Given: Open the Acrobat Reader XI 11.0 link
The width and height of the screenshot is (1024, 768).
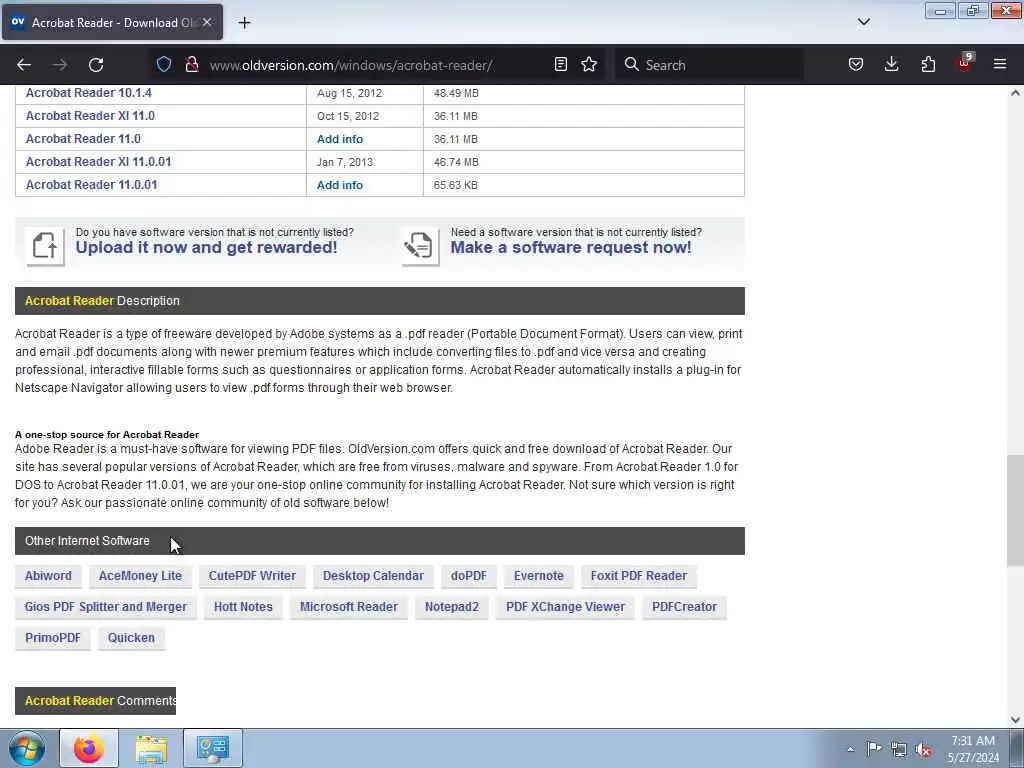Looking at the screenshot, I should [x=90, y=116].
